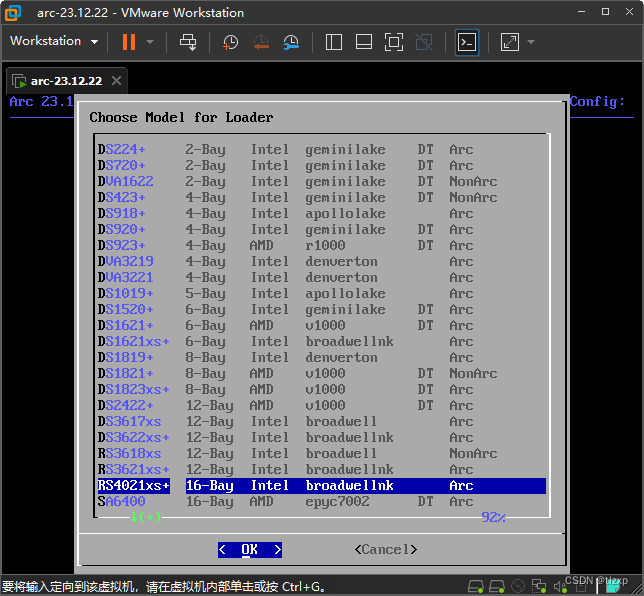
Task: Select the DS918+ model row
Action: [x=322, y=214]
